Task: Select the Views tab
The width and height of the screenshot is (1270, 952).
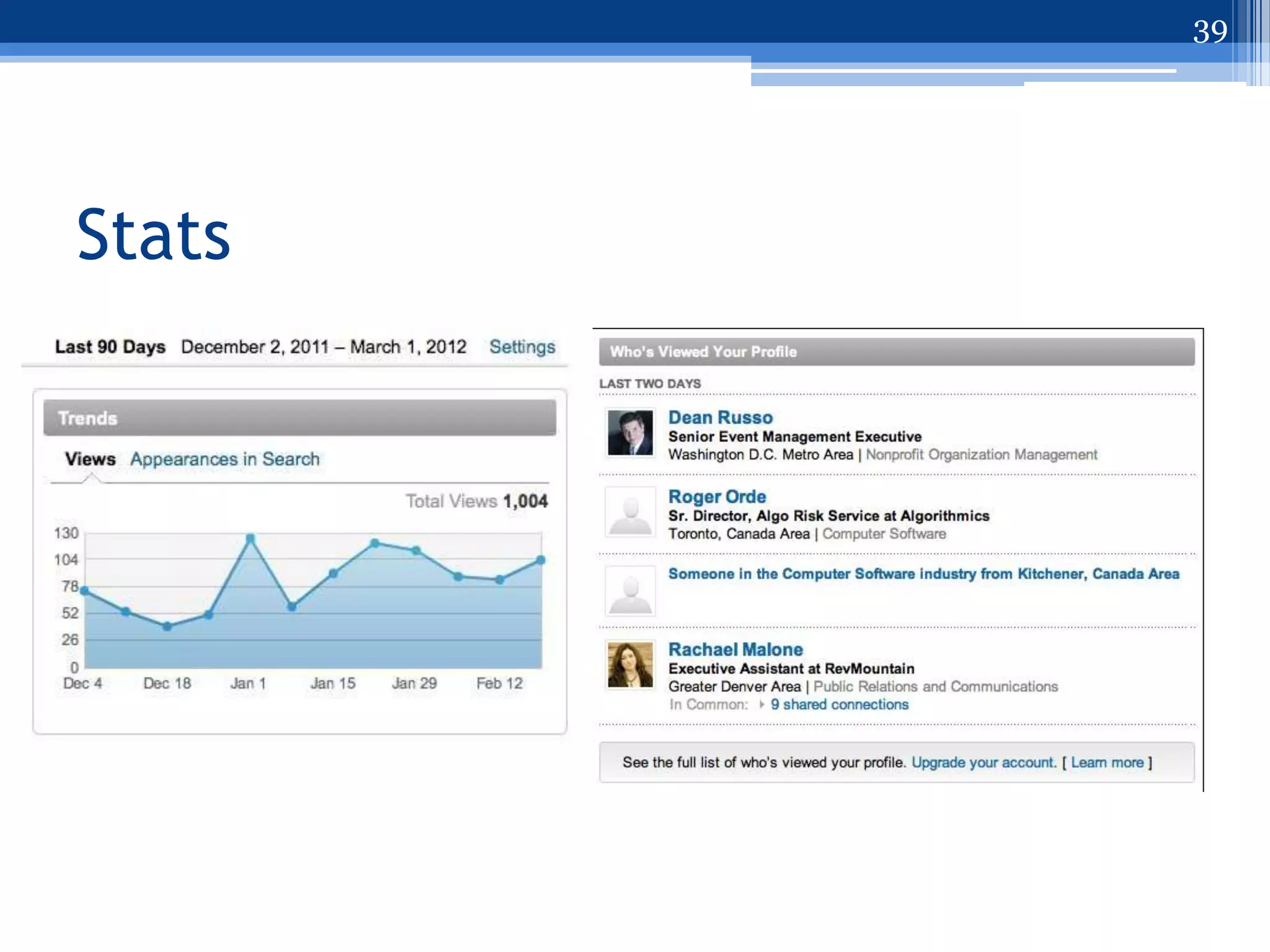Action: 90,459
